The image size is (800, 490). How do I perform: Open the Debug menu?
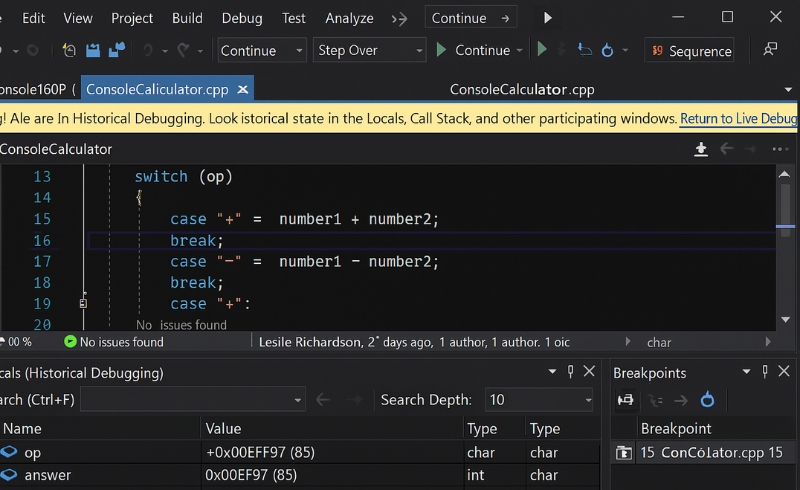pyautogui.click(x=242, y=18)
